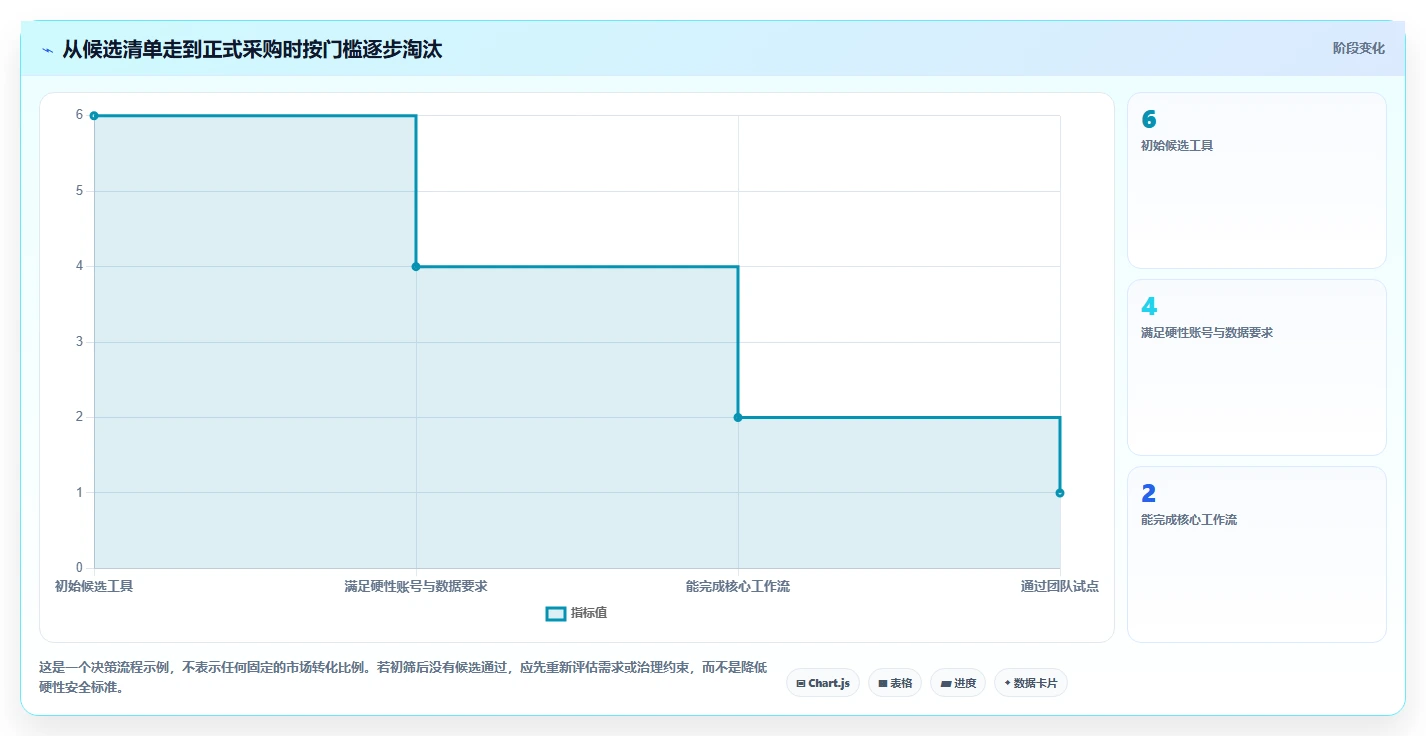This screenshot has width=1426, height=736.
Task: Select the 数据卡片 chip
Action: coord(1031,683)
